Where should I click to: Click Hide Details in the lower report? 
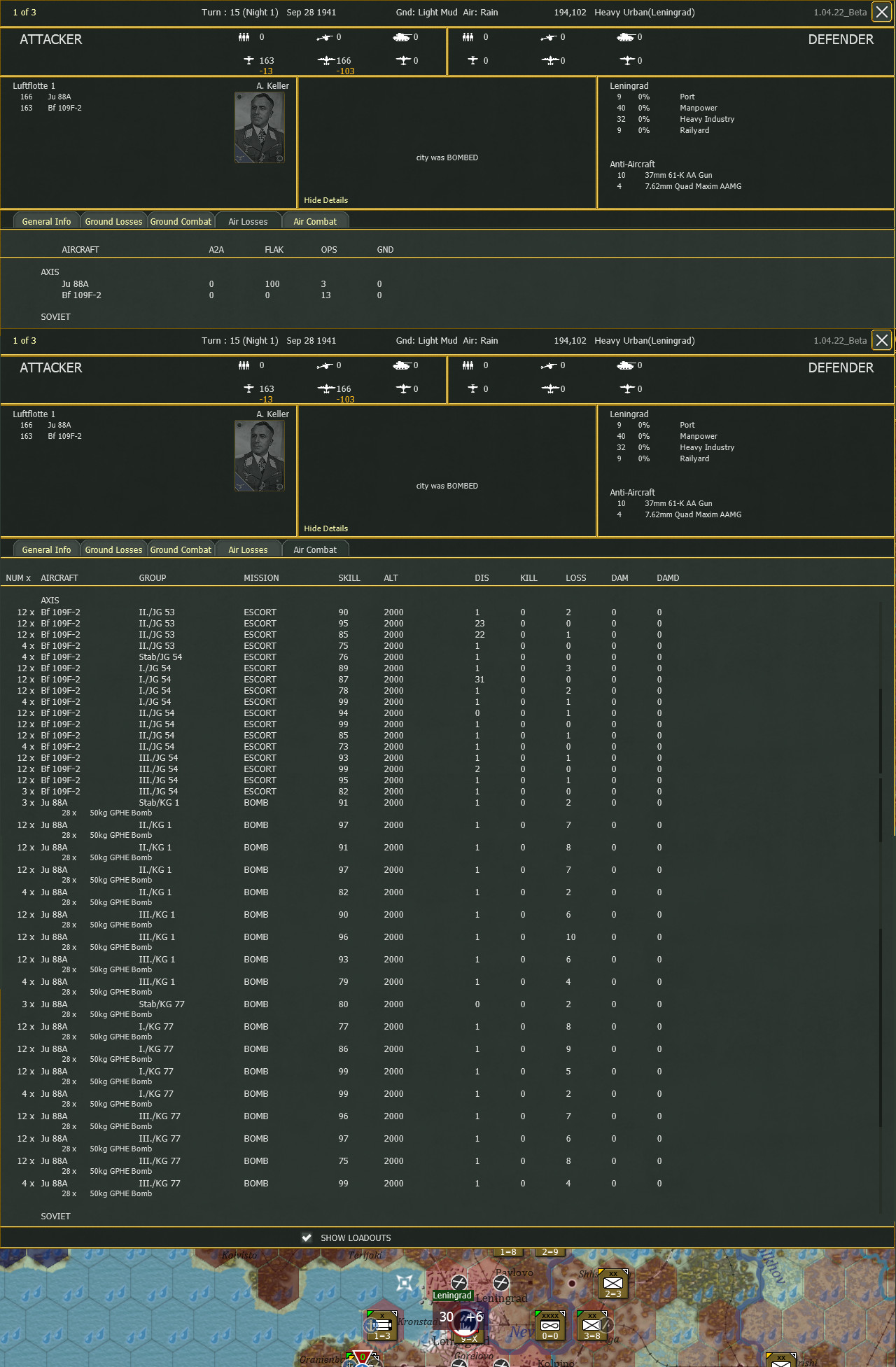(325, 528)
